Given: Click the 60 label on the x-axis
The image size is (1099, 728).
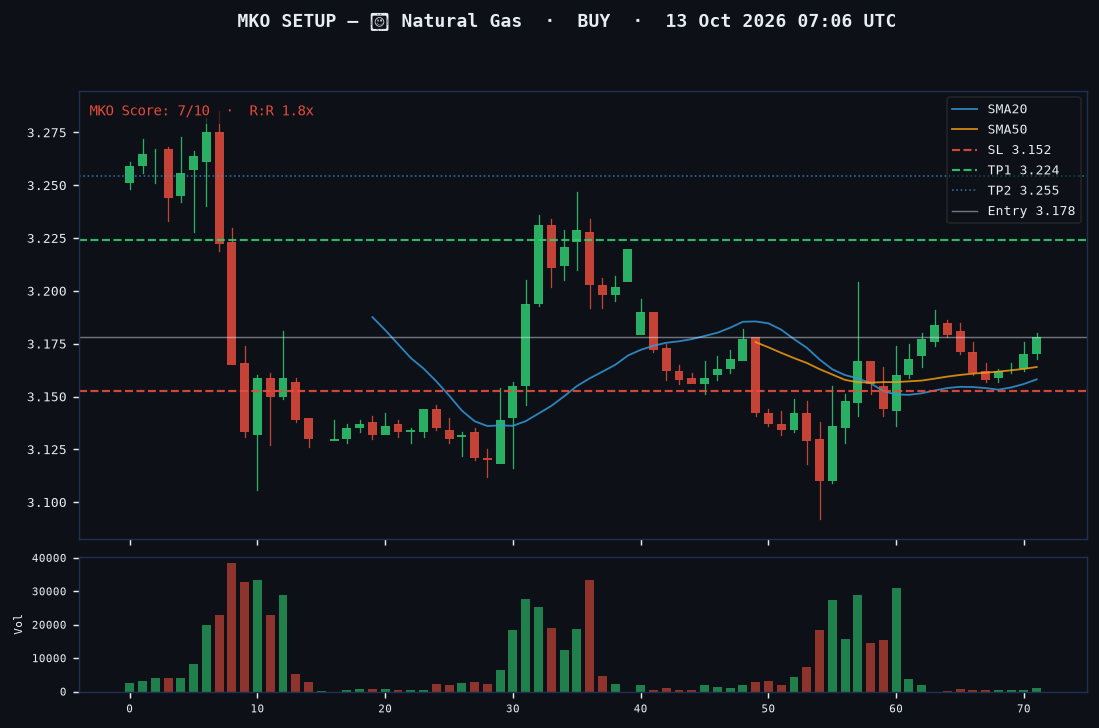Looking at the screenshot, I should (x=896, y=708).
